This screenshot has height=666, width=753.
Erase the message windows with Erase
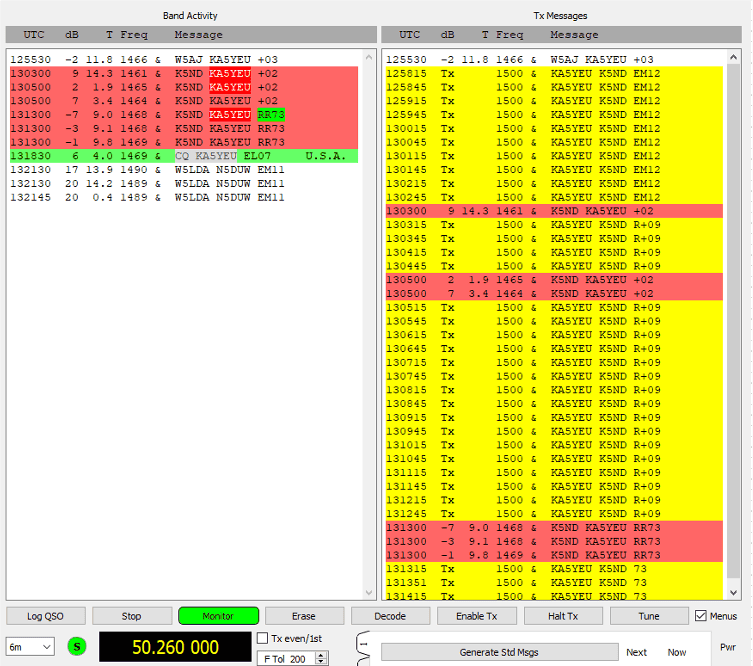(305, 616)
